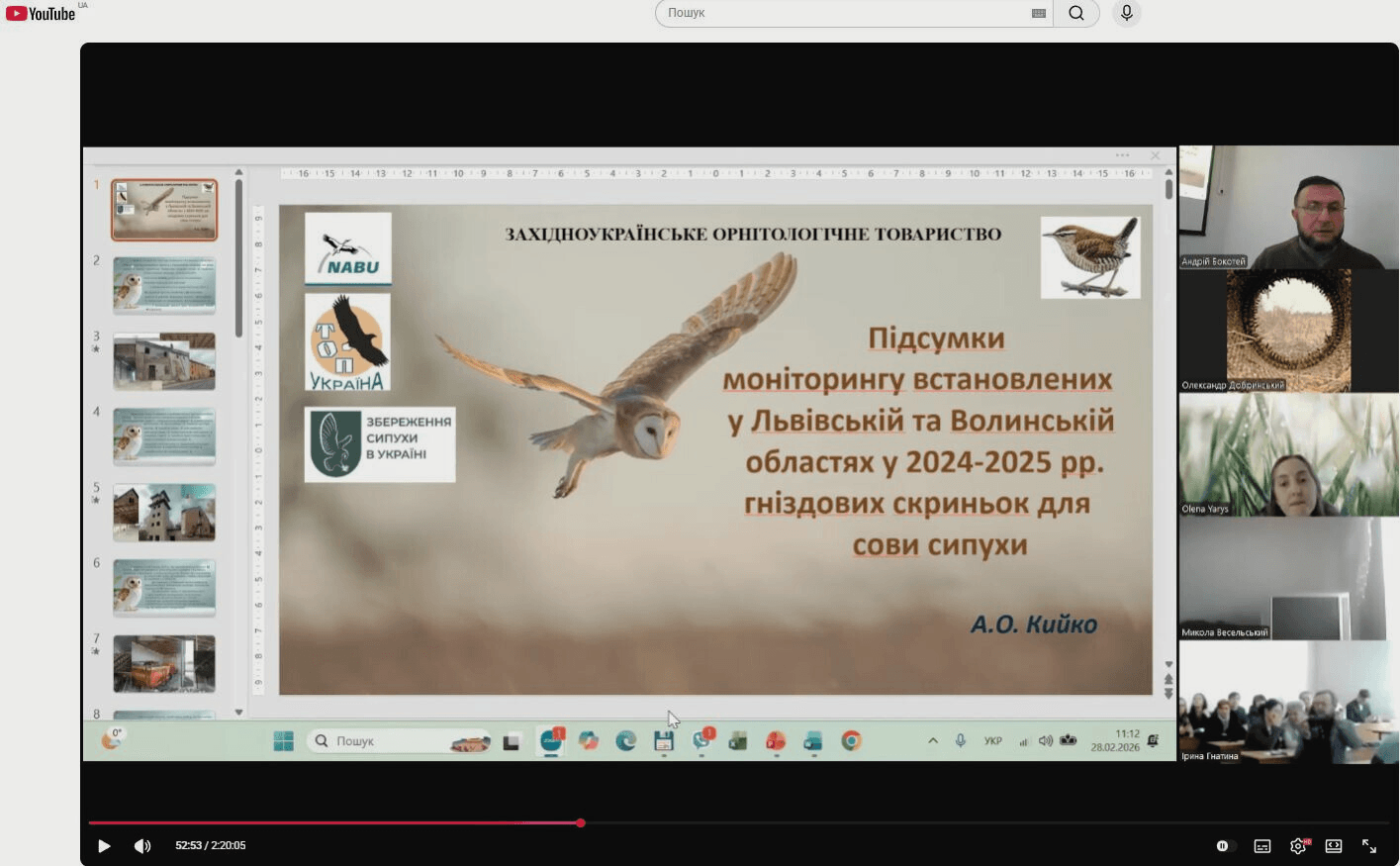Click the YouTube logo to go home
Viewport: 1400px width, 866px height.
(x=41, y=14)
